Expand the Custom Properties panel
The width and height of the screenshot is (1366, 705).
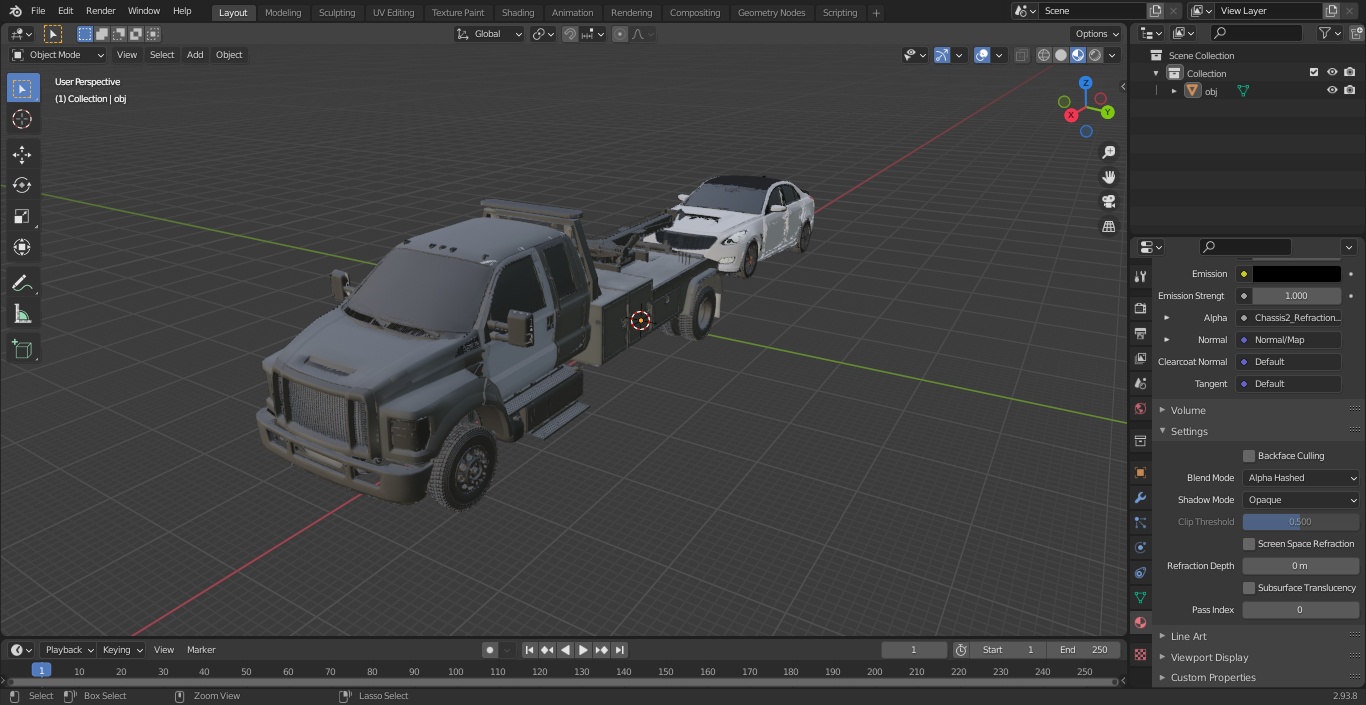click(x=1213, y=678)
